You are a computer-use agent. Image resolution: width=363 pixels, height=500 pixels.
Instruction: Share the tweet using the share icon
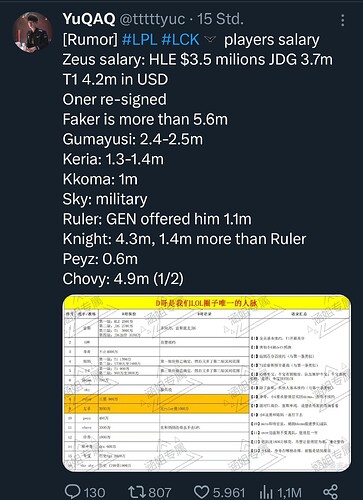[x=330, y=492]
